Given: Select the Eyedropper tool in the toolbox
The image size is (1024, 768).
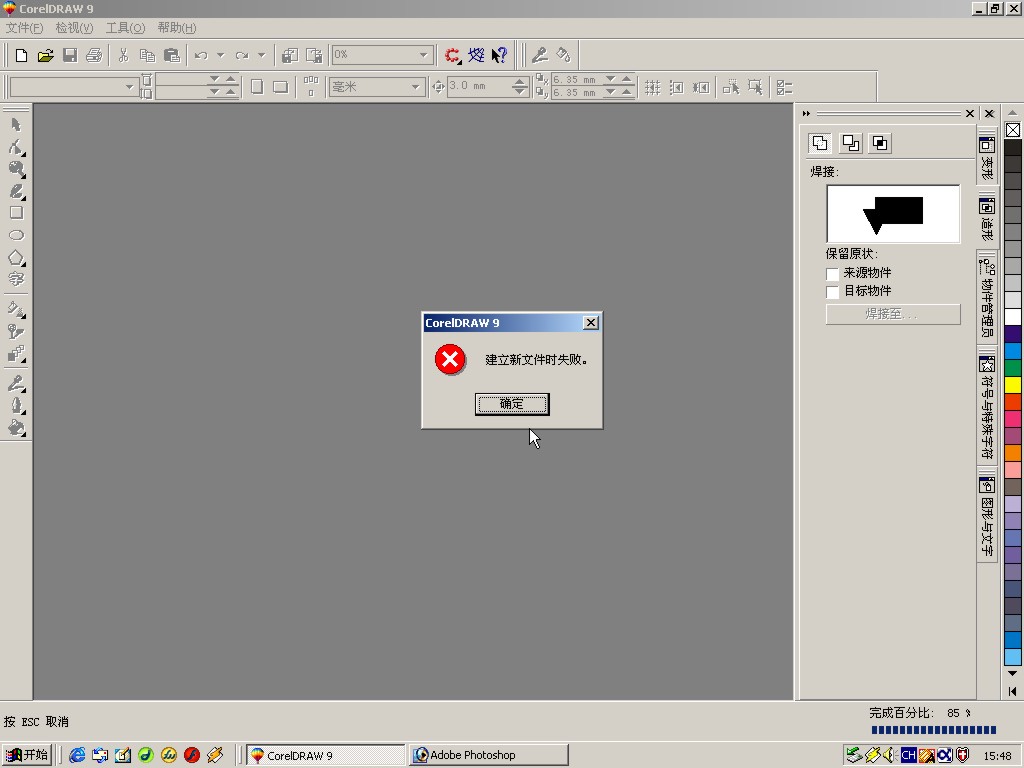Looking at the screenshot, I should [x=16, y=383].
